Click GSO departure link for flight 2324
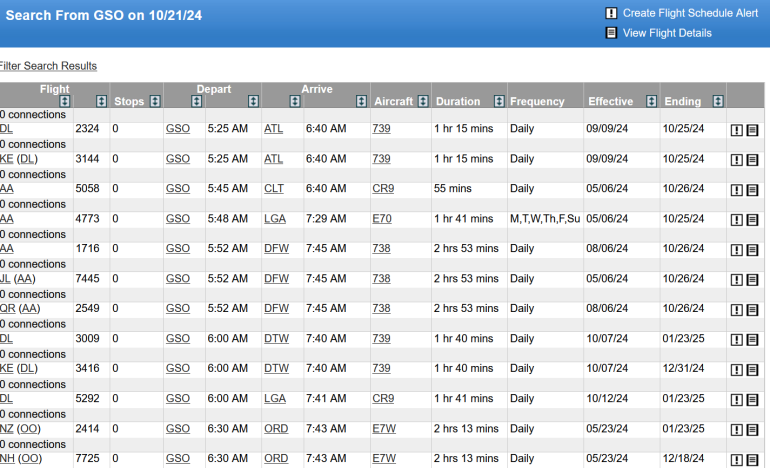The width and height of the screenshot is (770, 468). [x=177, y=129]
